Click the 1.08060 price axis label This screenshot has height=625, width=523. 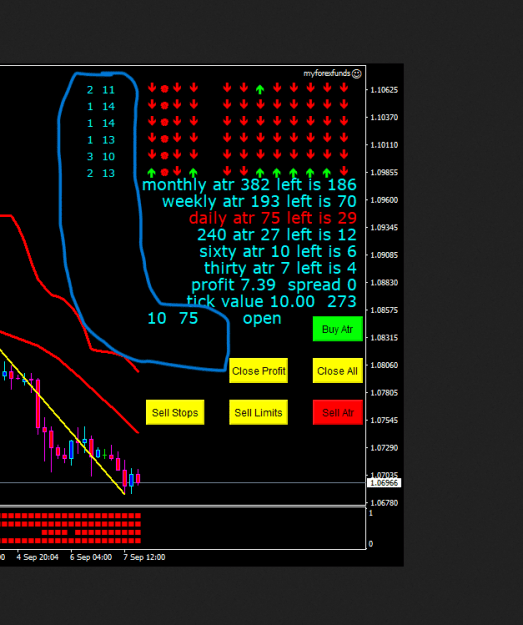pos(384,365)
